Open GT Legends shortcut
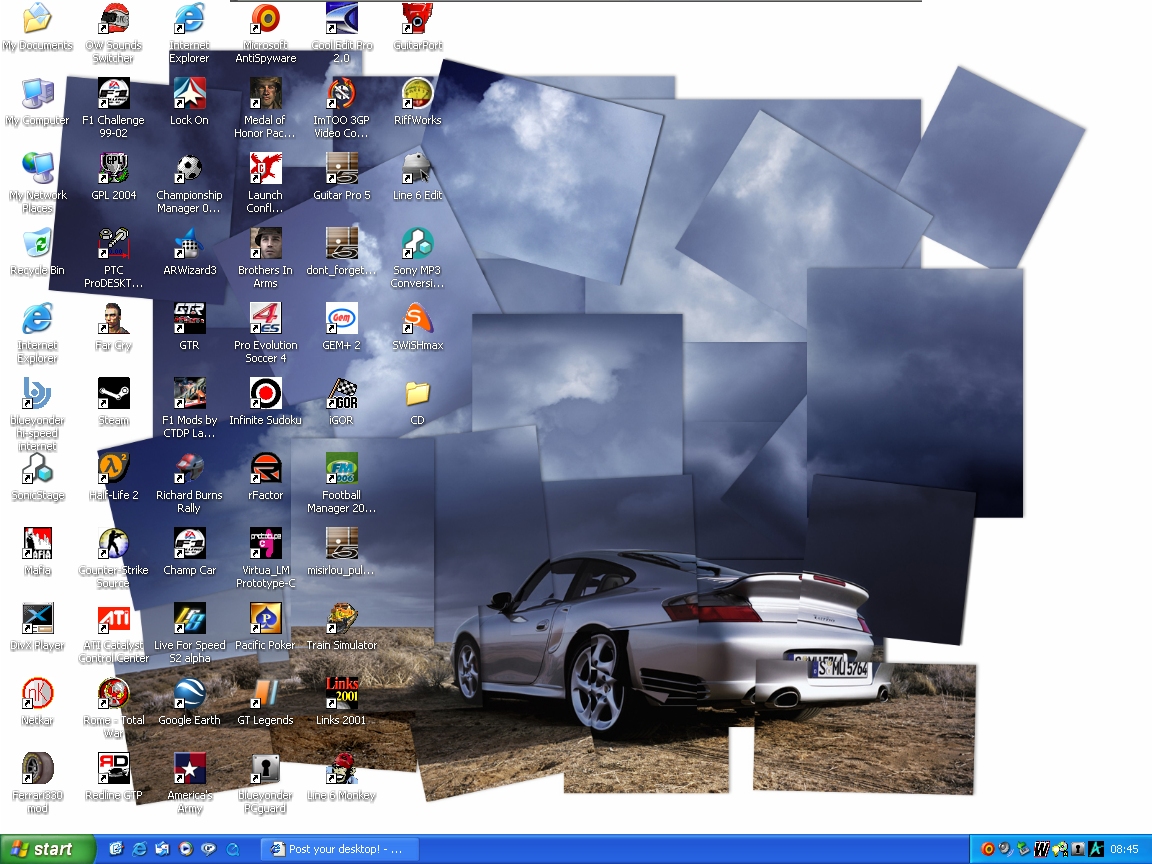This screenshot has height=864, width=1152. tap(265, 693)
